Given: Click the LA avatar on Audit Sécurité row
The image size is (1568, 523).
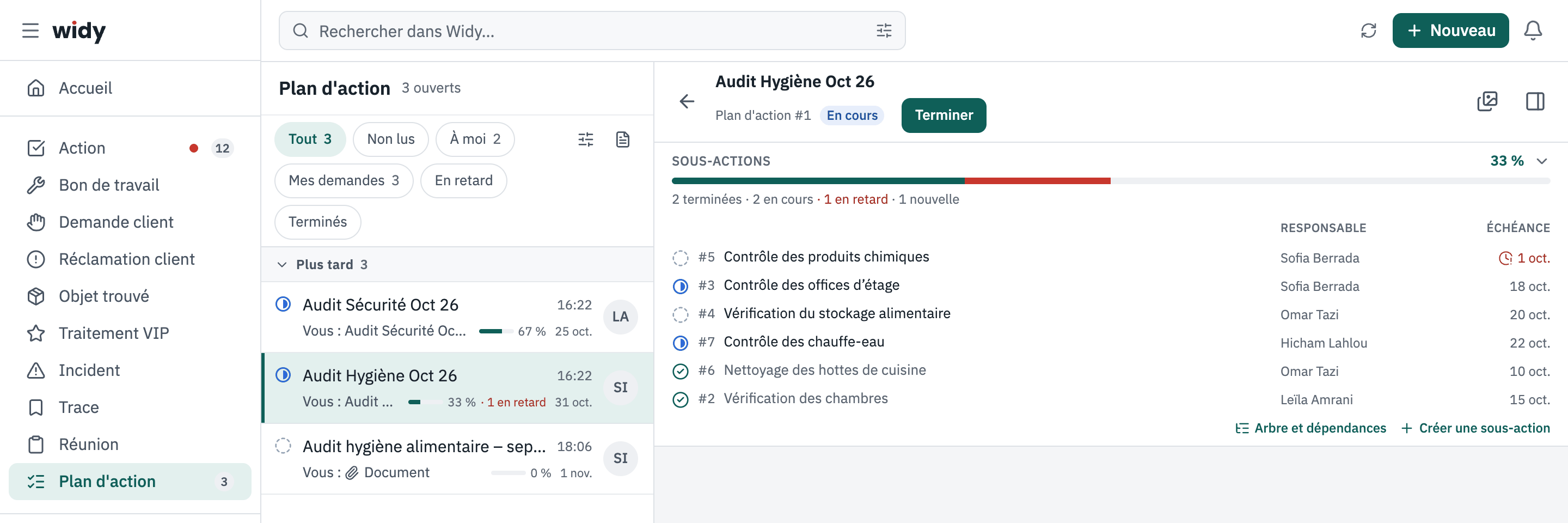Looking at the screenshot, I should point(620,317).
